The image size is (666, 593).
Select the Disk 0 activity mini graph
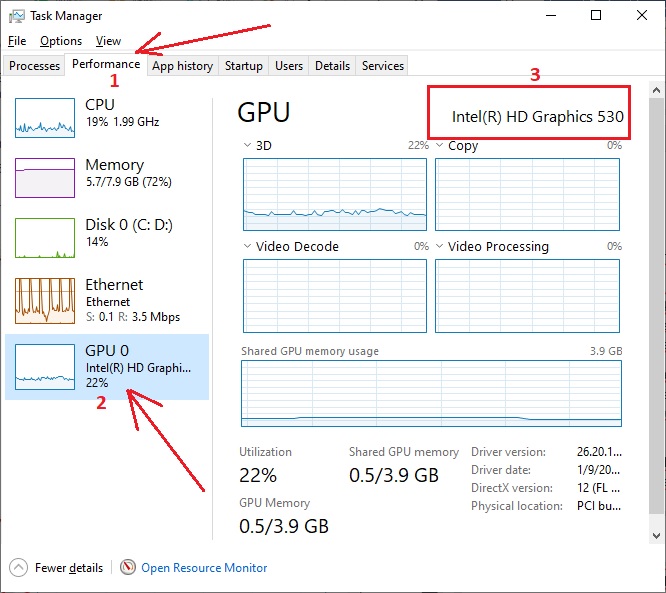pos(45,238)
